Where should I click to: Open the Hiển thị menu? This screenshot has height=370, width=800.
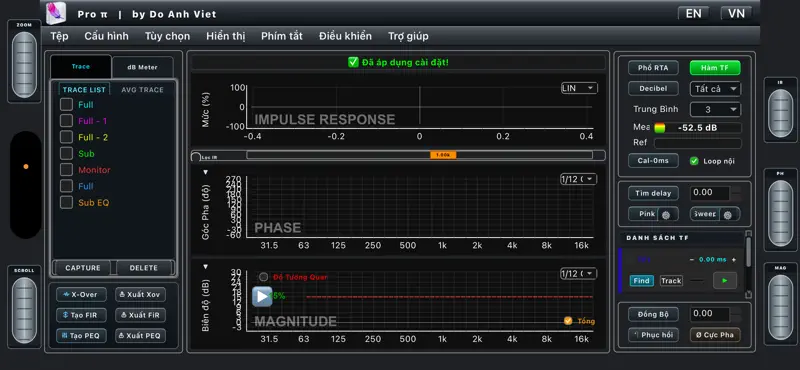pos(226,36)
